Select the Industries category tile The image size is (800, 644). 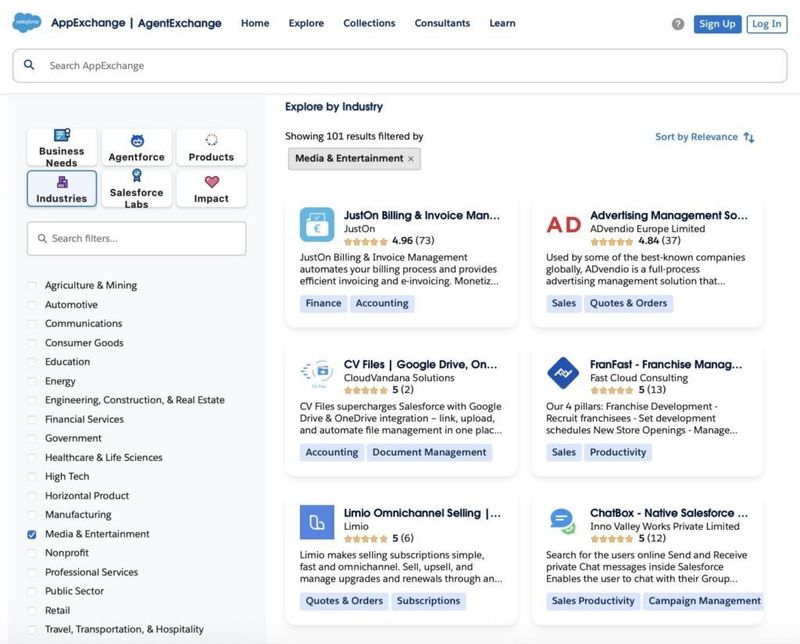tap(62, 189)
